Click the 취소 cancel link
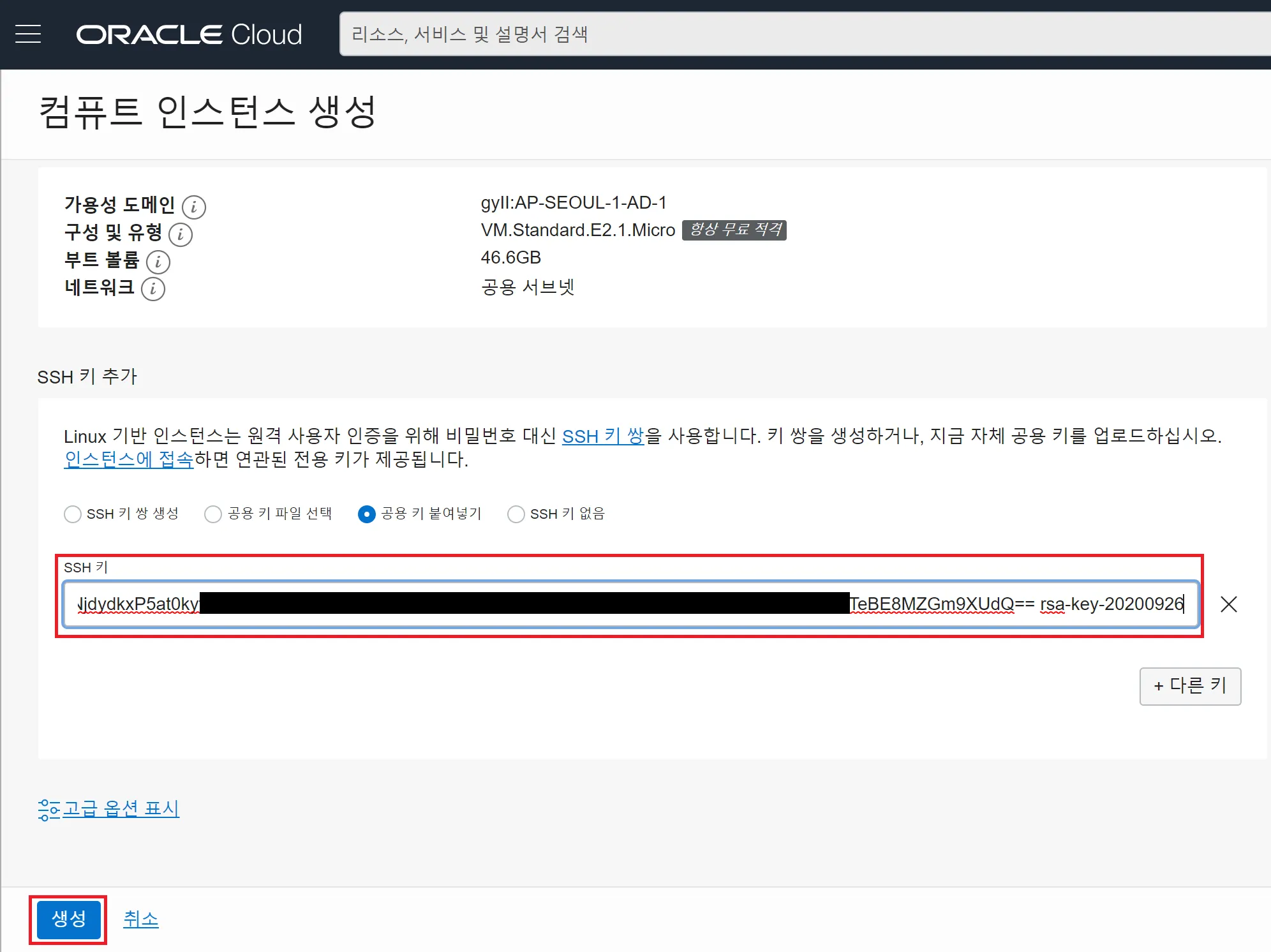The image size is (1271, 952). coord(140,919)
